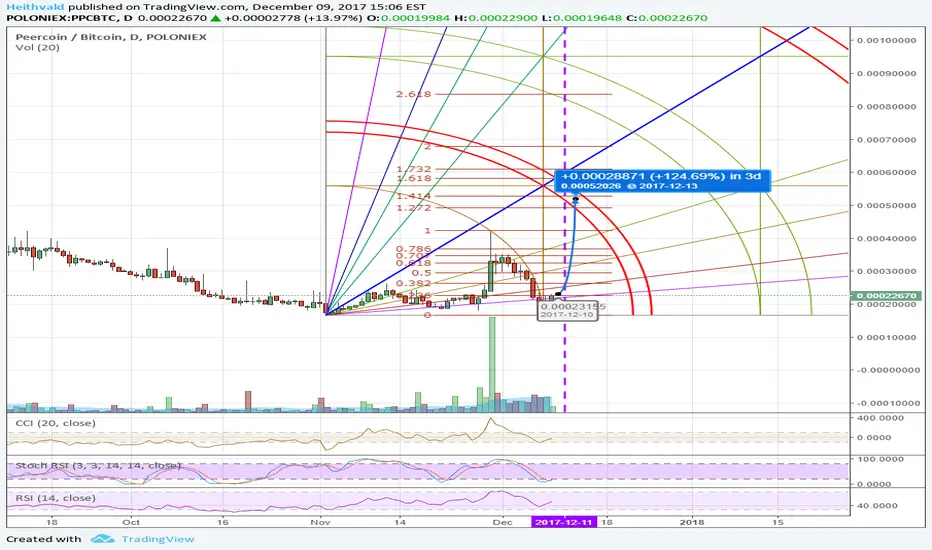Screen dimensions: 932x550
Task: Click the TradingView cloud logo icon
Action: click(x=102, y=539)
